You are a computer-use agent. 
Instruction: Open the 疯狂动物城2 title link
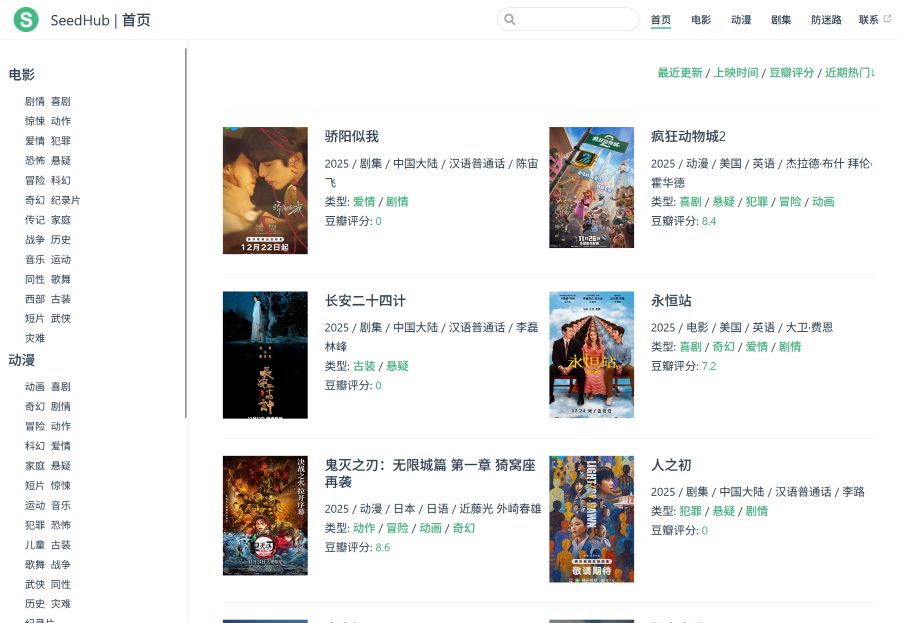click(x=688, y=136)
